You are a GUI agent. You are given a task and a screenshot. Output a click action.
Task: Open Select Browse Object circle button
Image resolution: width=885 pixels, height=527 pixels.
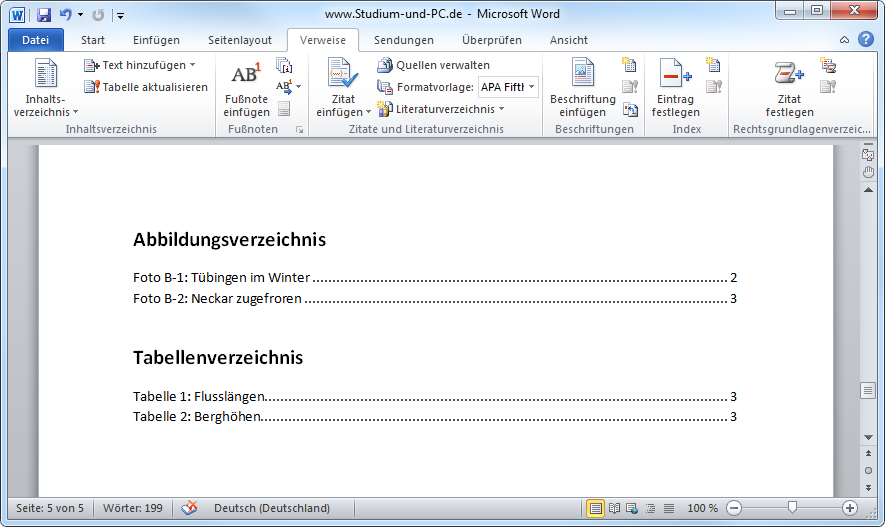point(868,471)
